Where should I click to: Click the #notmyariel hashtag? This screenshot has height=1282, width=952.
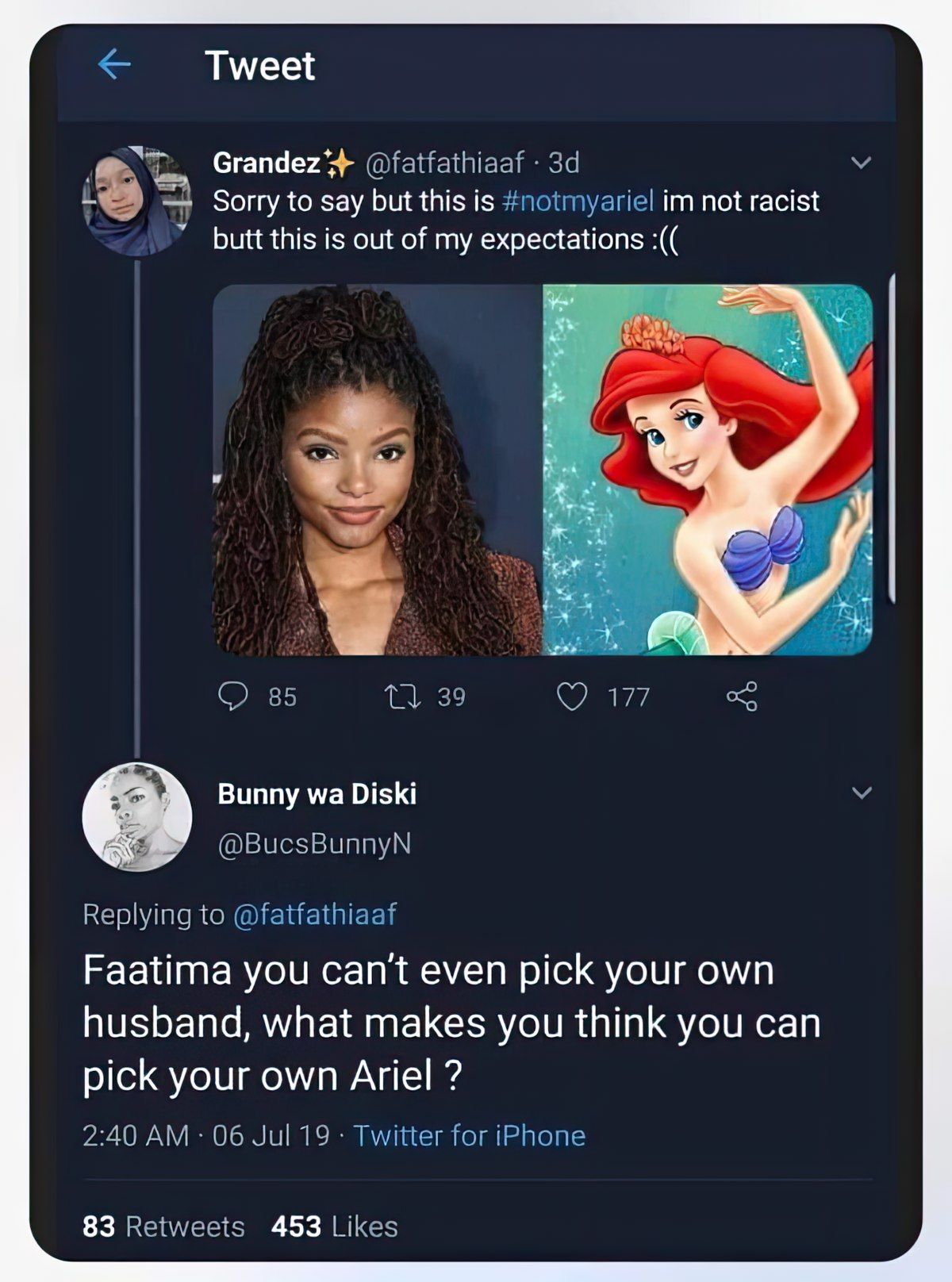[578, 201]
